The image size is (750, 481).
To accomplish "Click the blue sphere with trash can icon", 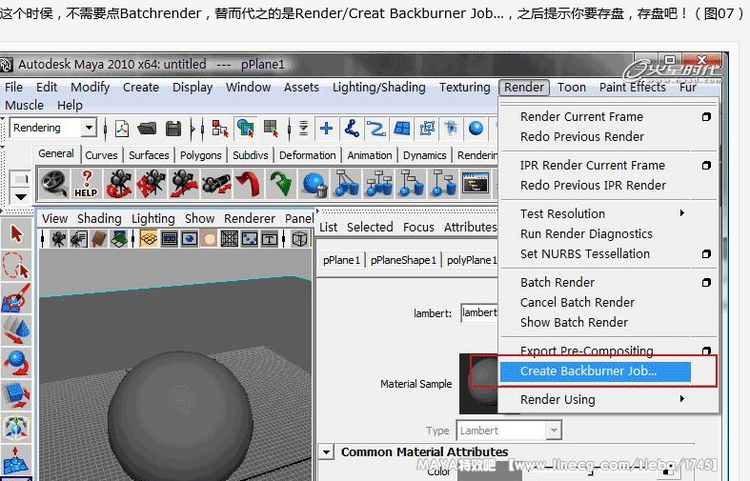I will tap(314, 184).
